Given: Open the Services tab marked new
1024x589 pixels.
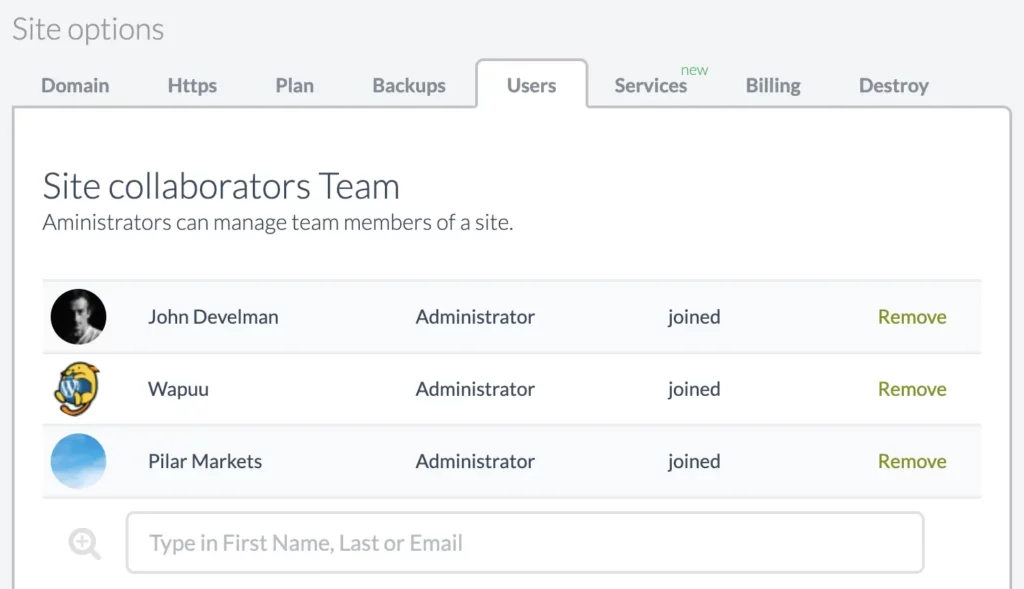Looking at the screenshot, I should (651, 86).
